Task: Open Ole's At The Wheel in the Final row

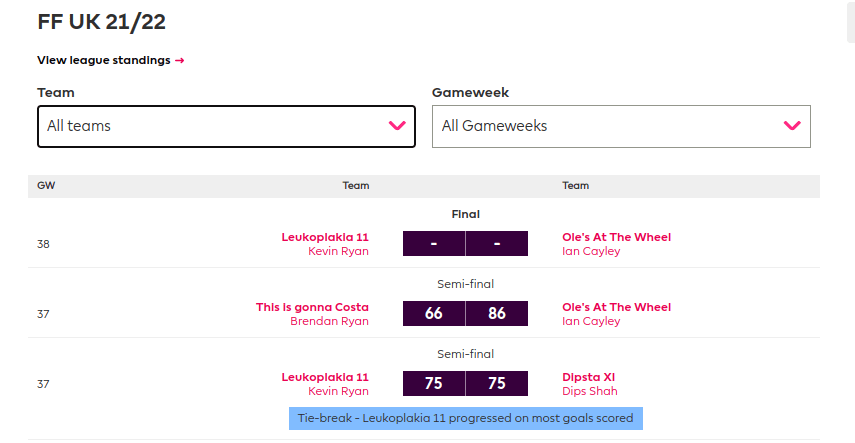Action: tap(617, 237)
